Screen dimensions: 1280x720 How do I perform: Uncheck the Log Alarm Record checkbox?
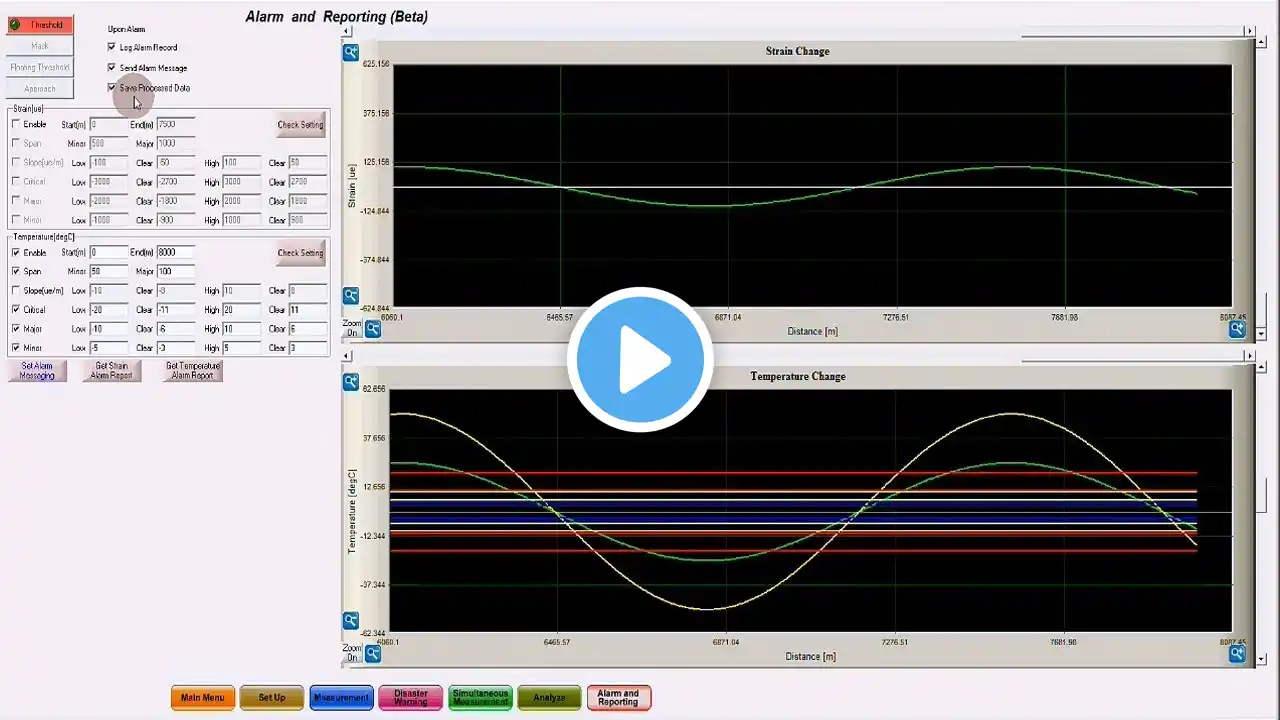(x=112, y=47)
